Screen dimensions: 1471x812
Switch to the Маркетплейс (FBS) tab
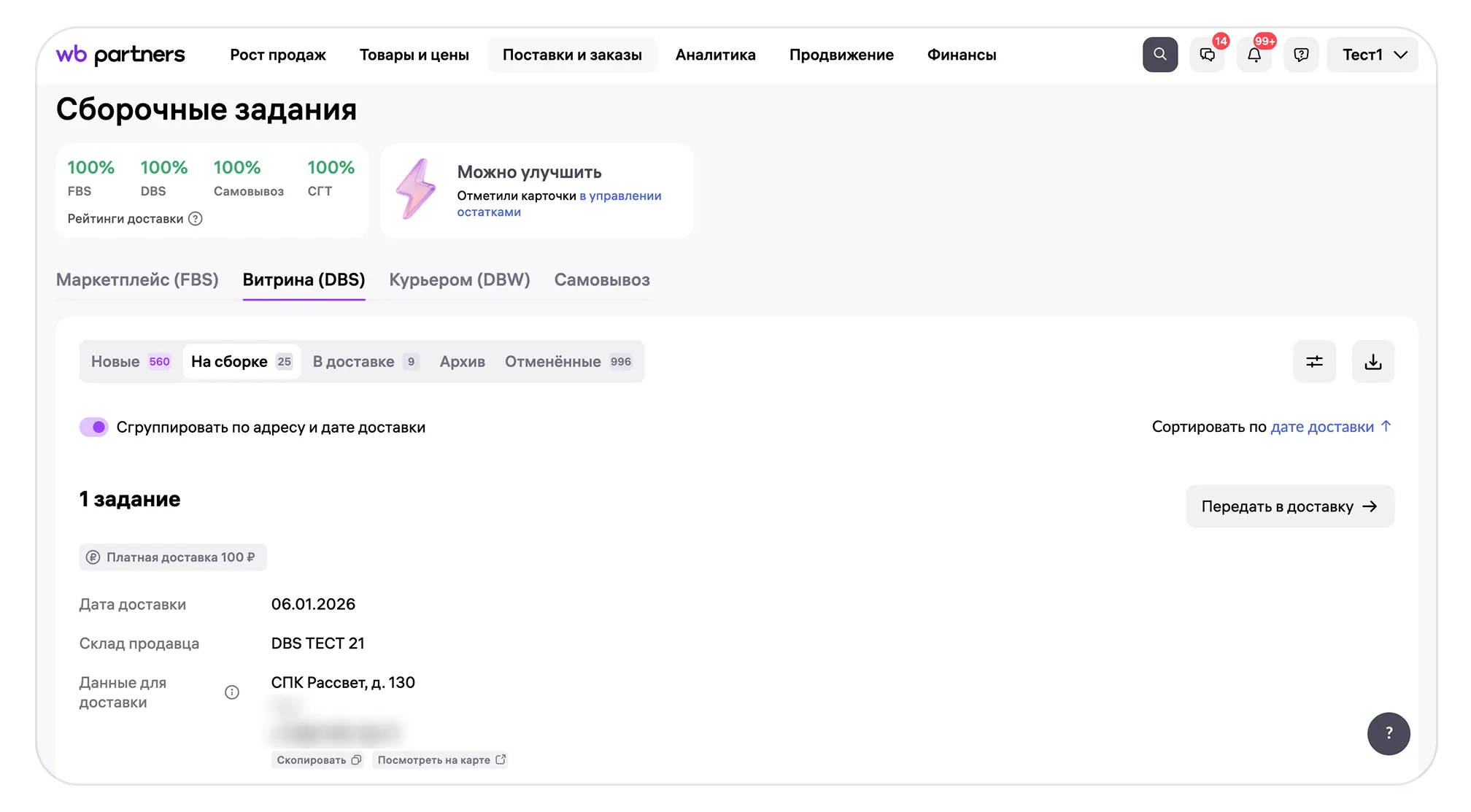point(137,280)
